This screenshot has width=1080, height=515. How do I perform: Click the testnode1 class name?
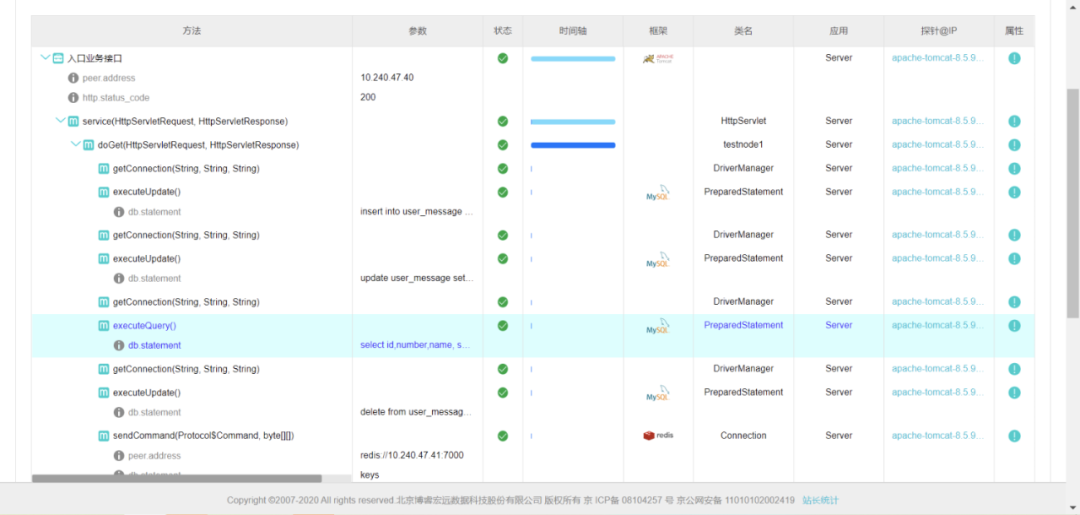coord(743,145)
